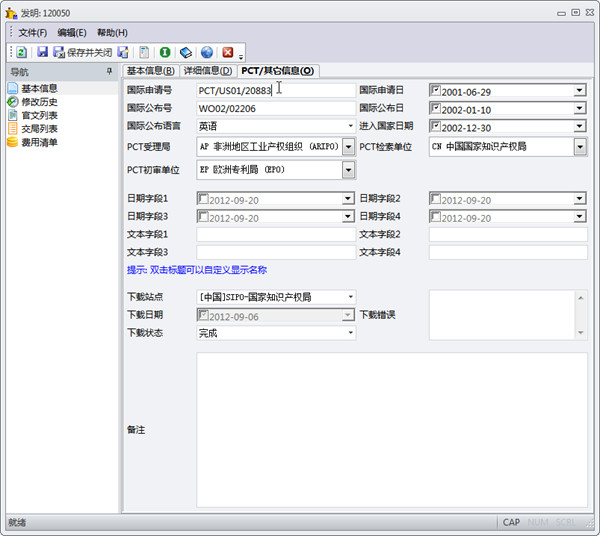Open the 日期字段3 date dropdown arrow
The image size is (600, 536).
[347, 216]
